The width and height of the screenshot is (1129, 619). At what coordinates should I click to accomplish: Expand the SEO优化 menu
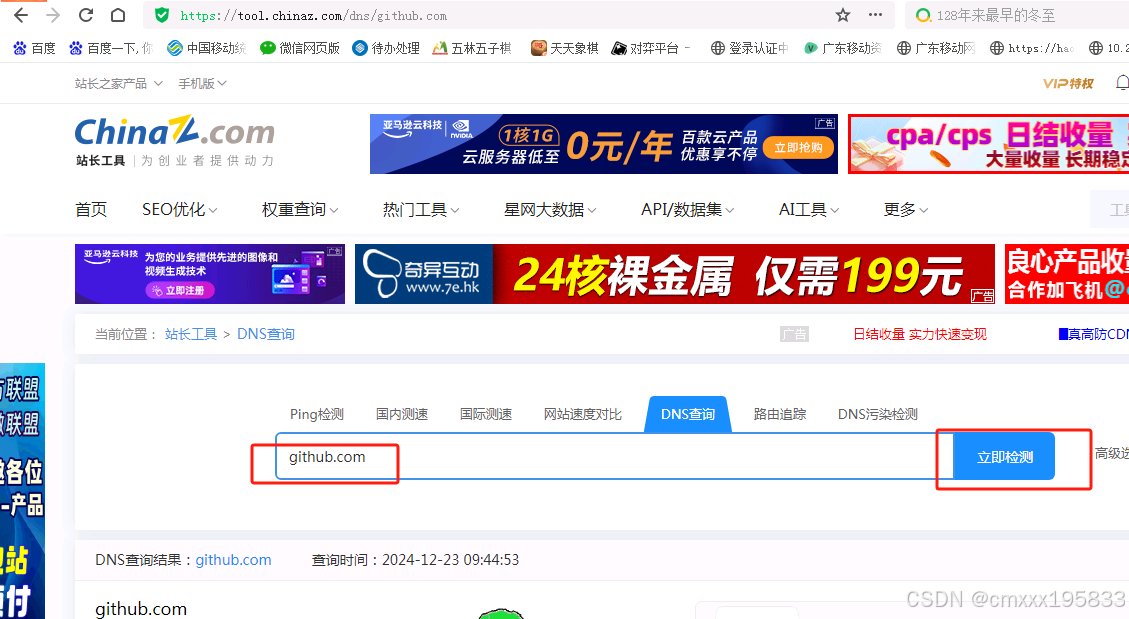(x=179, y=209)
